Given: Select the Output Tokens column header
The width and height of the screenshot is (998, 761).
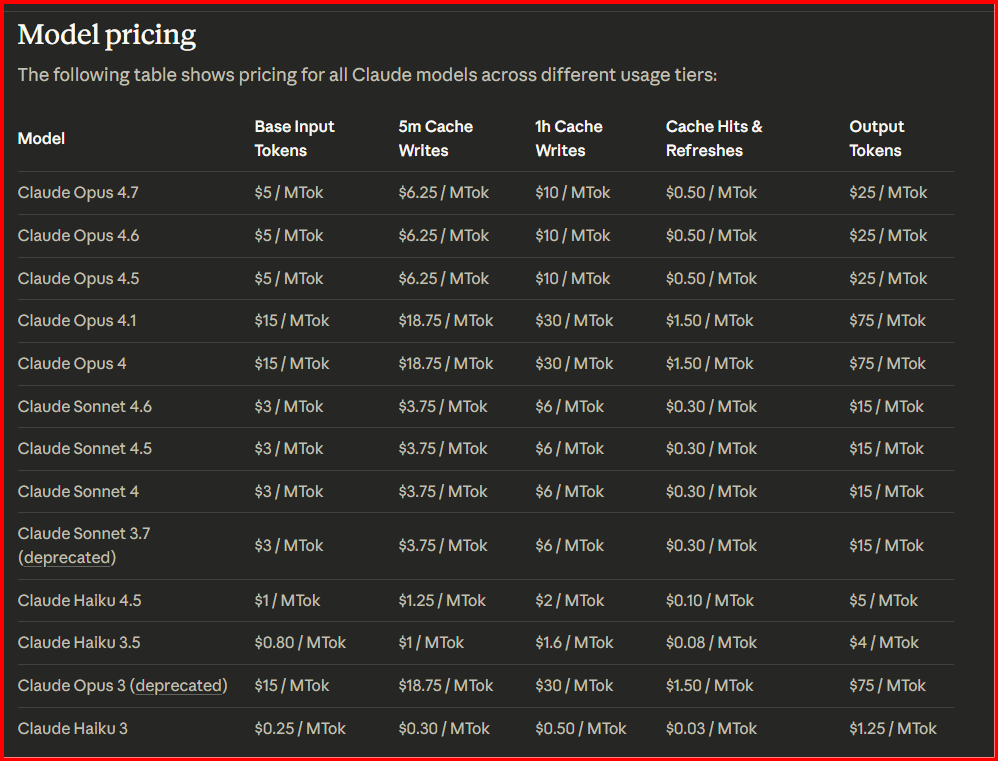Looking at the screenshot, I should (x=876, y=139).
